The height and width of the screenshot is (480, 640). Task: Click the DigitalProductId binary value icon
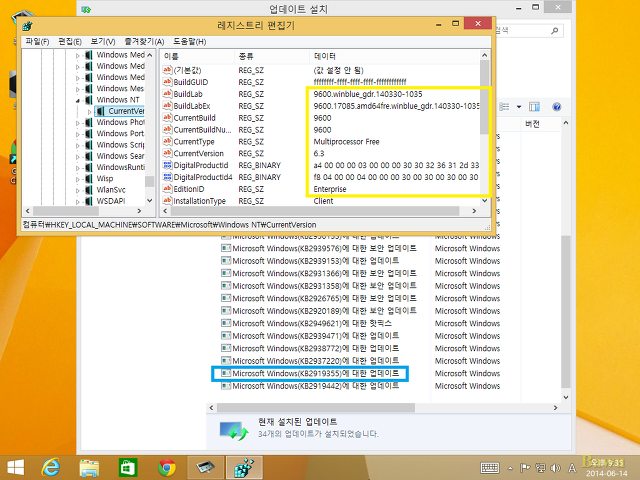point(167,165)
